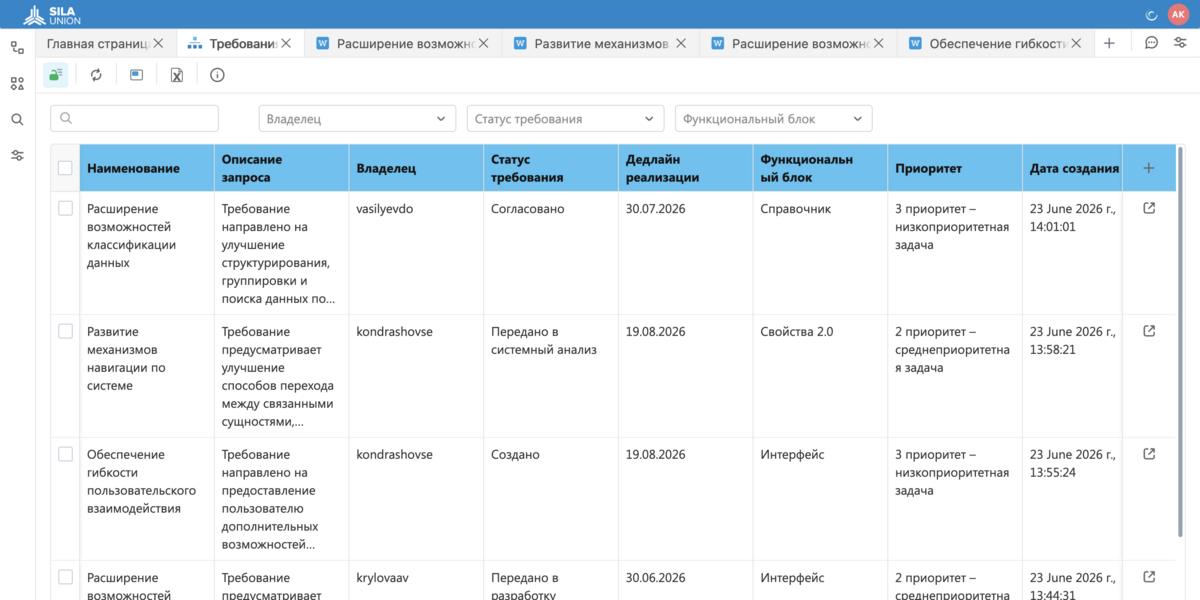Open the Владелец filter dropdown

[357, 118]
